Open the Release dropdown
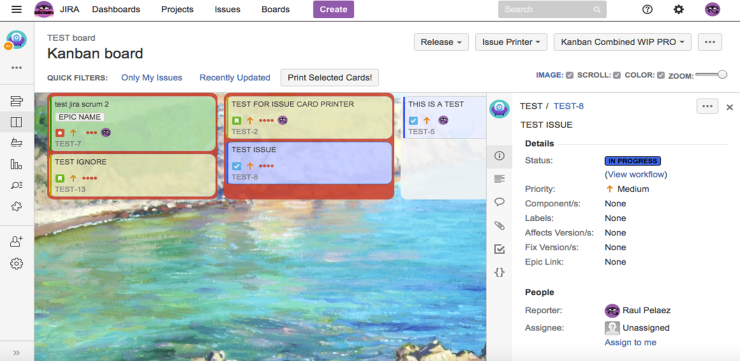Screen dimensions: 740x361 click(x=441, y=42)
